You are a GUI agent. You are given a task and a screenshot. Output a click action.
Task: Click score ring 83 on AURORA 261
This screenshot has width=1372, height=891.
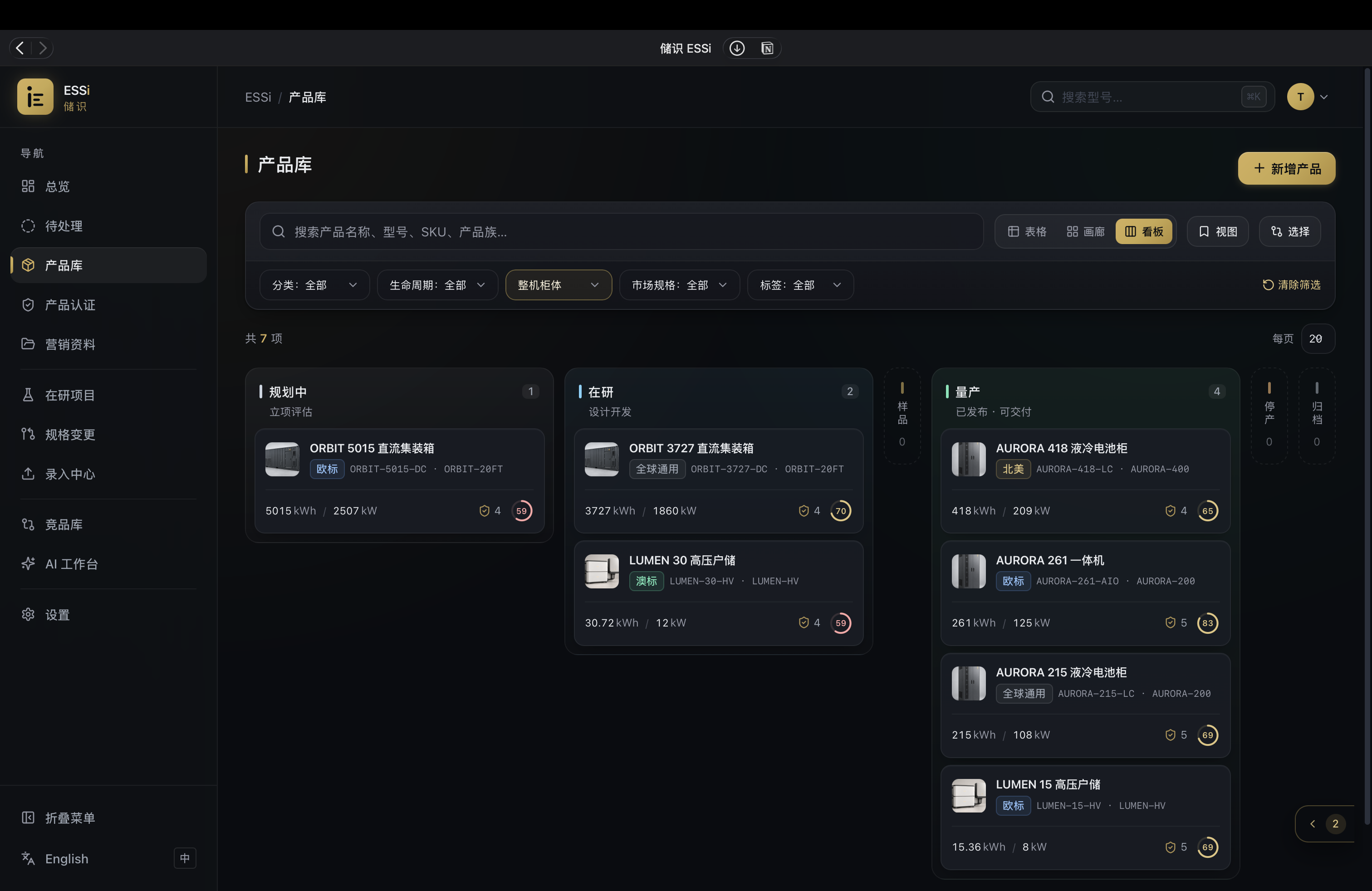(1208, 623)
